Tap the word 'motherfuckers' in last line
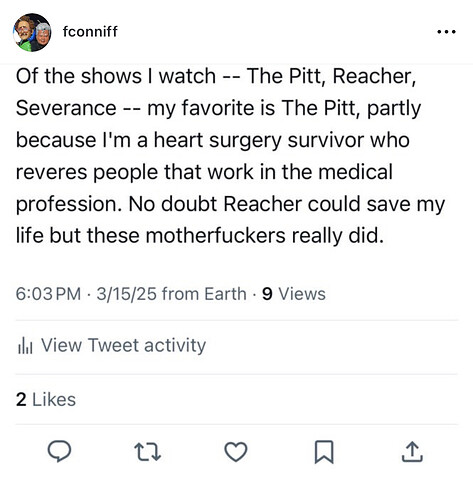The width and height of the screenshot is (473, 500). 216,235
